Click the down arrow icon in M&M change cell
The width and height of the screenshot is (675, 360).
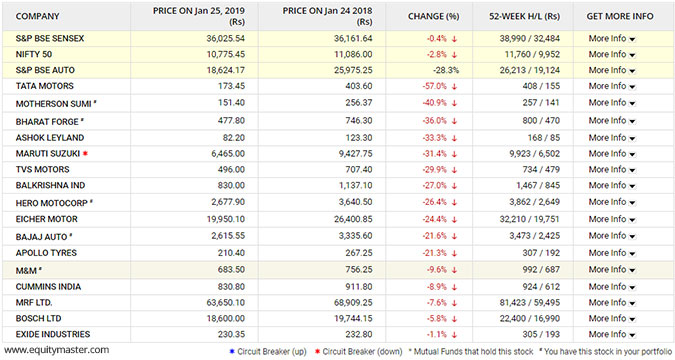pyautogui.click(x=454, y=270)
